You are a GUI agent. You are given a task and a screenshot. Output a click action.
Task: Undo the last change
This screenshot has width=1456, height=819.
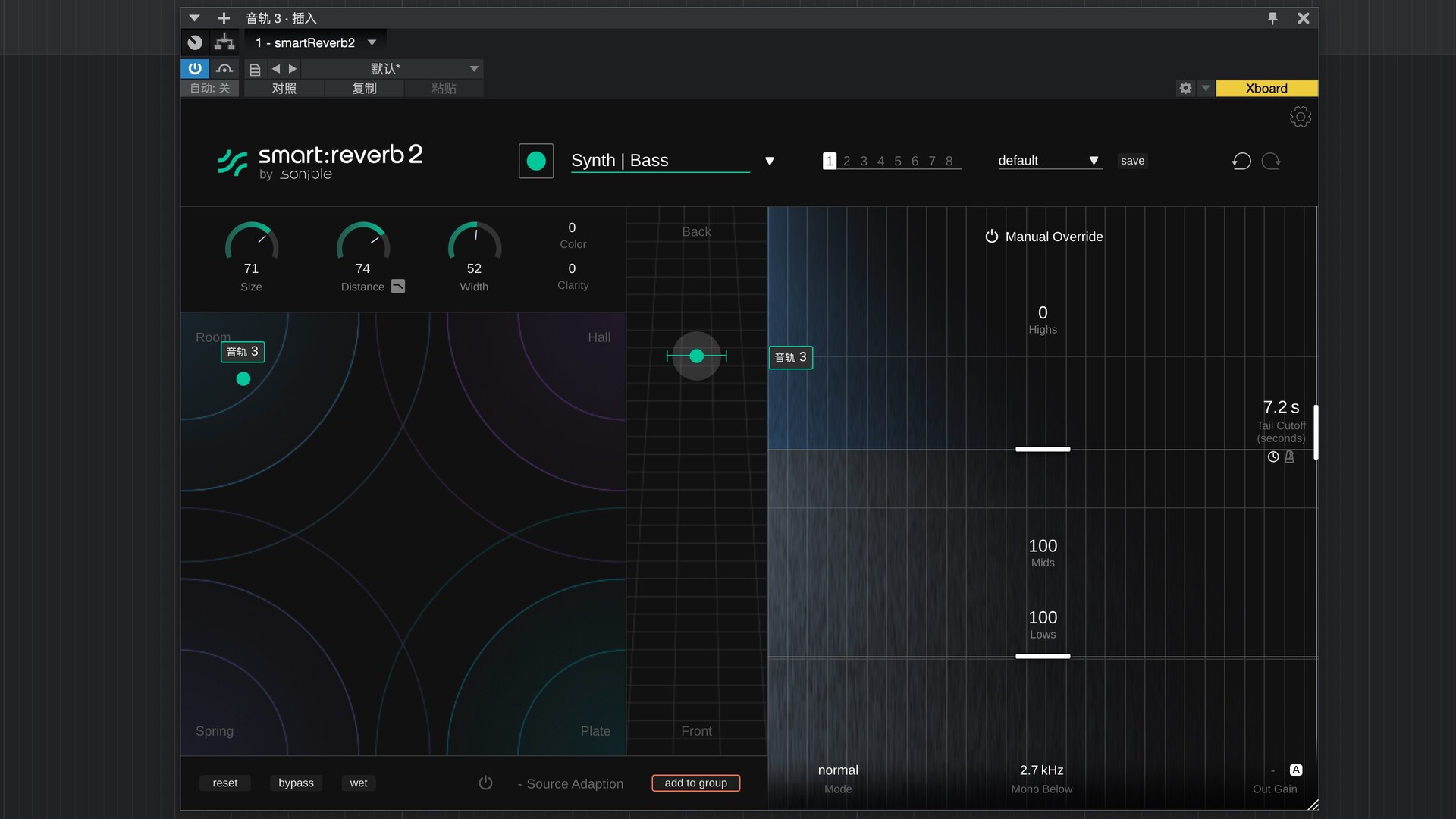point(1241,161)
